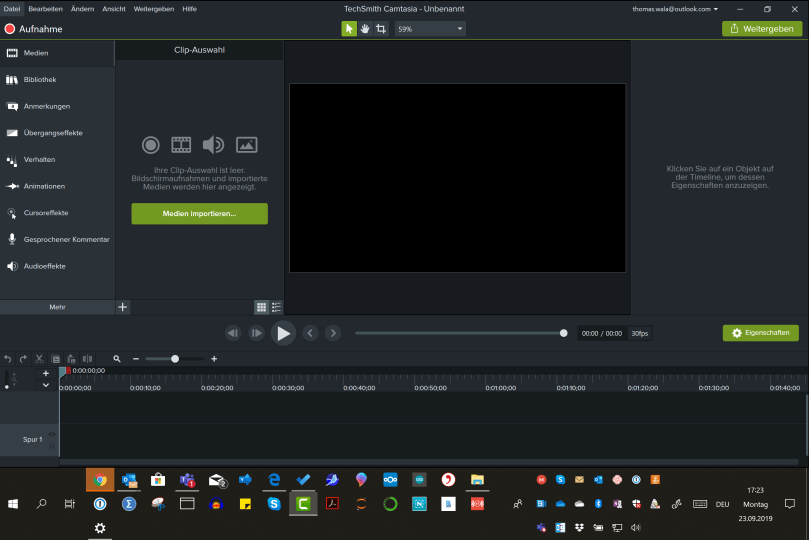Add a new track with plus button

pos(46,373)
